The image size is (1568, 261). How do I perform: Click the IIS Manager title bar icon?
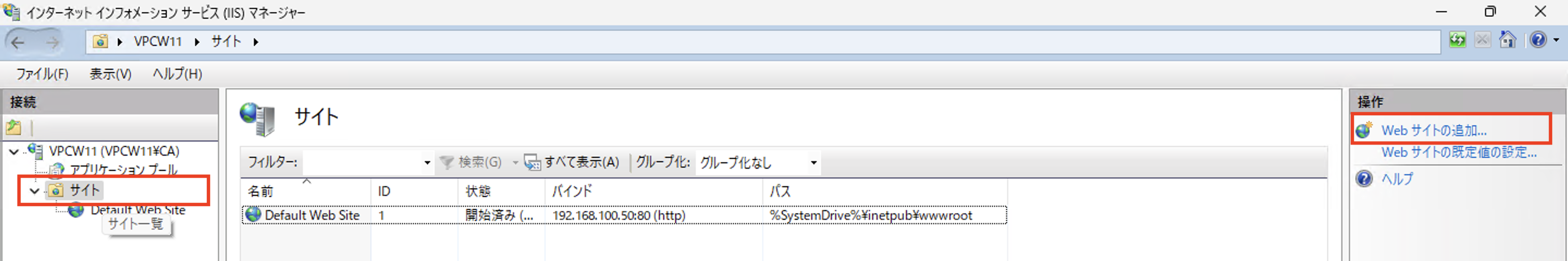tap(11, 11)
